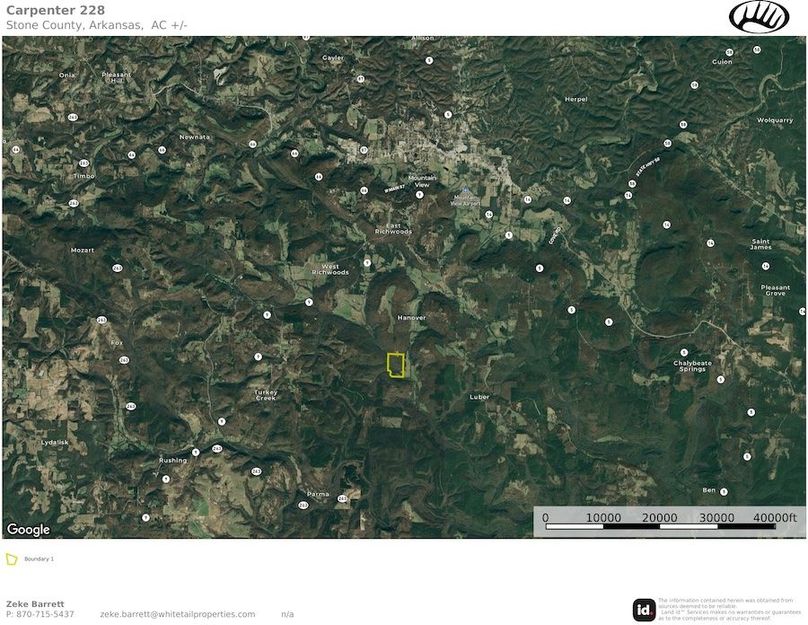Click the Turkey Creek place label
The width and height of the screenshot is (808, 625).
pos(266,395)
